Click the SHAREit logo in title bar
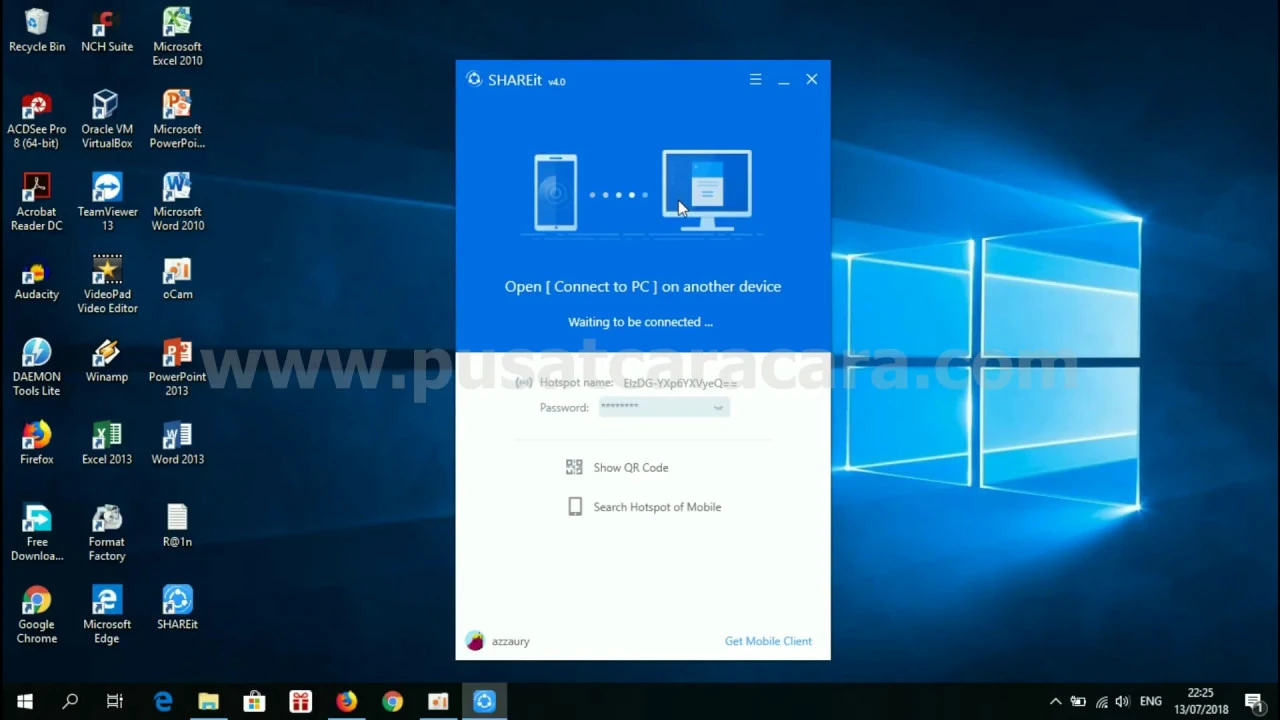This screenshot has width=1280, height=720. click(x=474, y=79)
